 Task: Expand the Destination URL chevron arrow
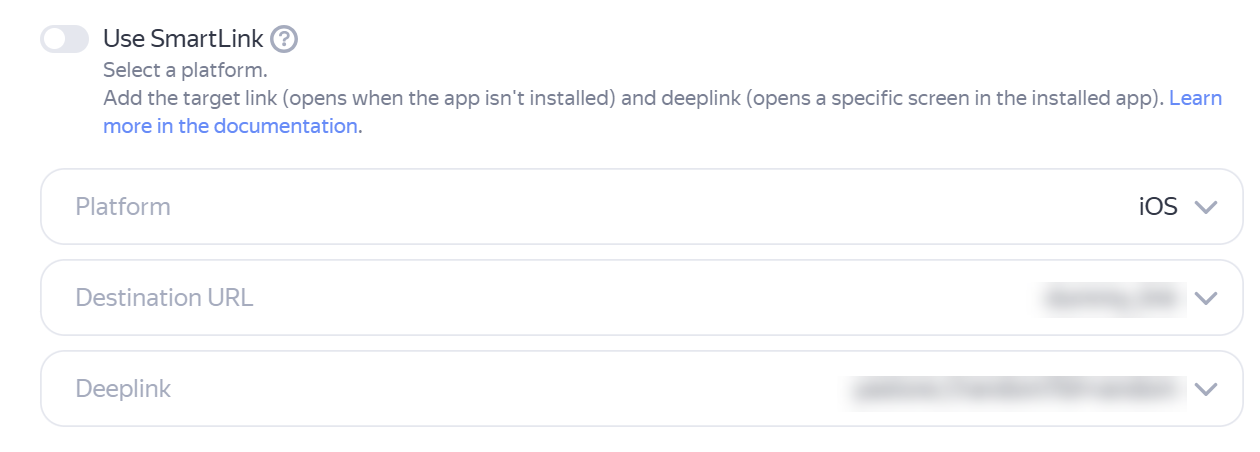(1206, 298)
